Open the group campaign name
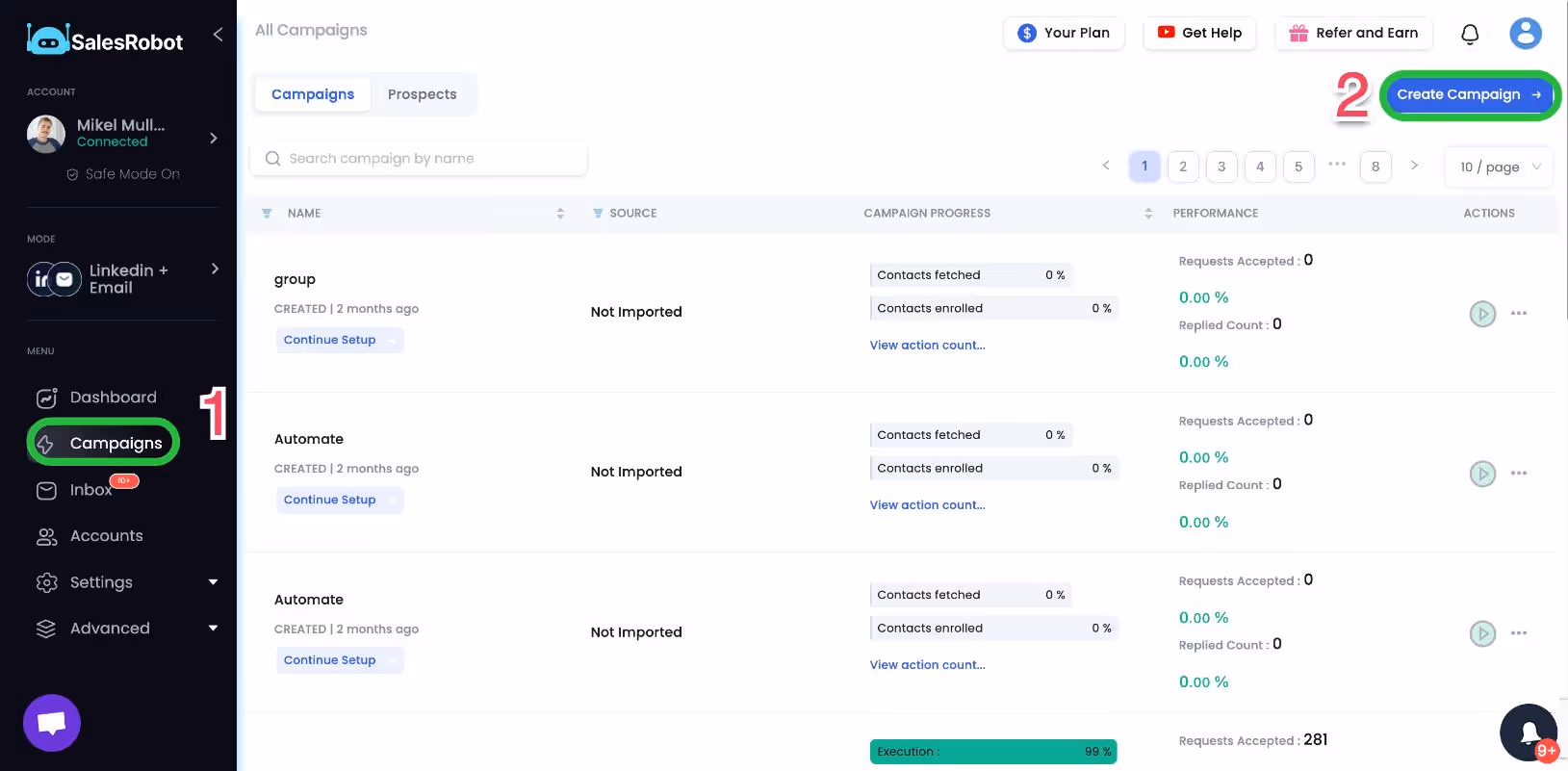The width and height of the screenshot is (1568, 771). [295, 279]
